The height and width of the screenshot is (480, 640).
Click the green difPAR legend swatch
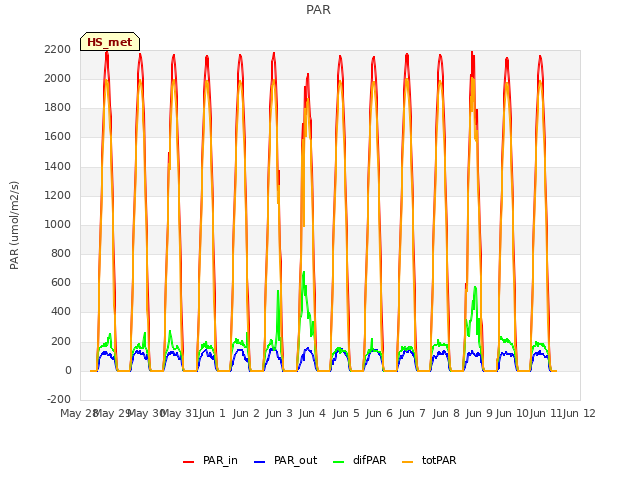point(339,462)
